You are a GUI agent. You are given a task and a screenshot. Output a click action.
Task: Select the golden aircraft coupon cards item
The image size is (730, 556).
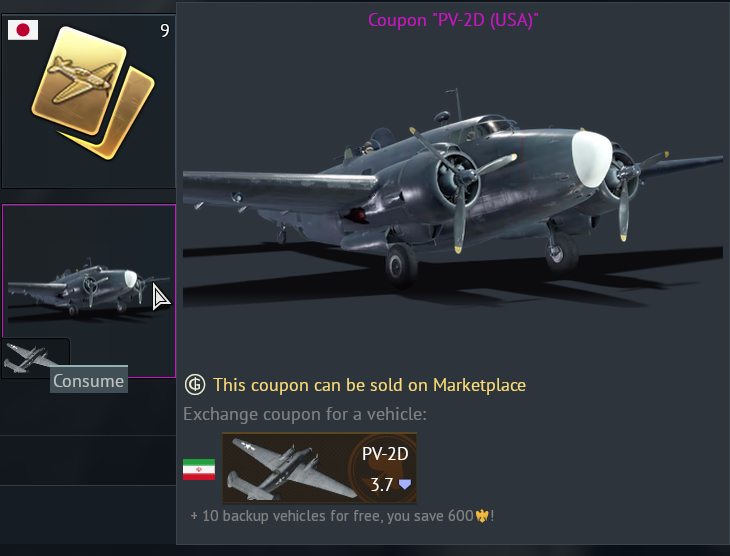(93, 92)
